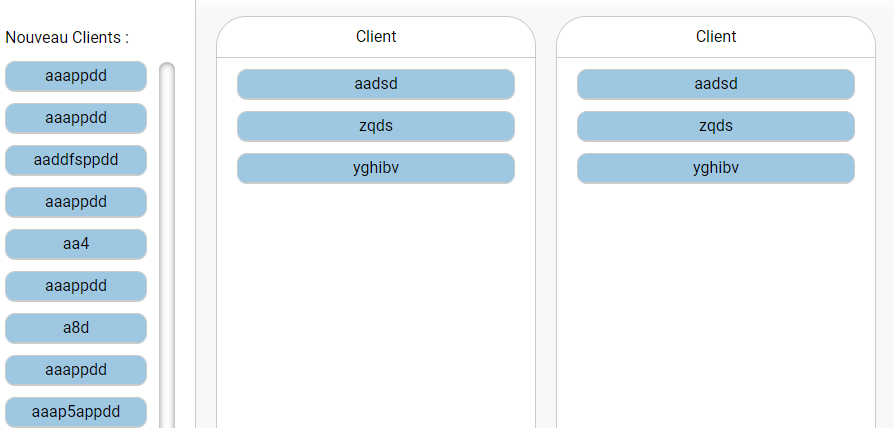Select aaappdd item just above aaap5appdd
The height and width of the screenshot is (428, 894).
point(76,370)
